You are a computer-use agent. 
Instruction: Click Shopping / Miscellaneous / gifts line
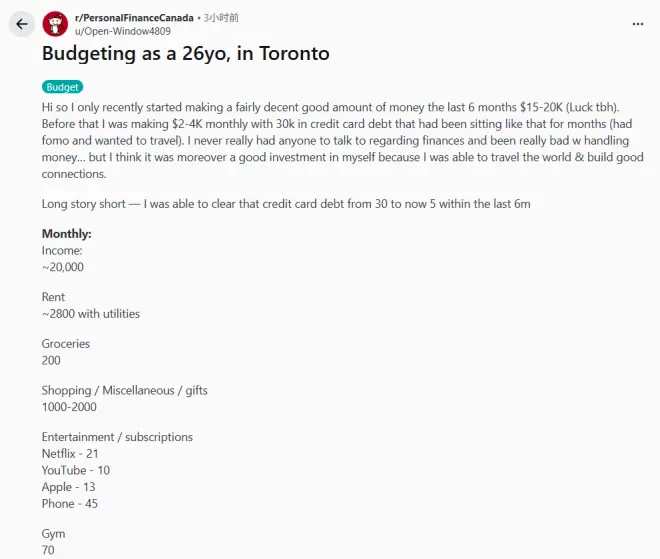click(x=125, y=391)
